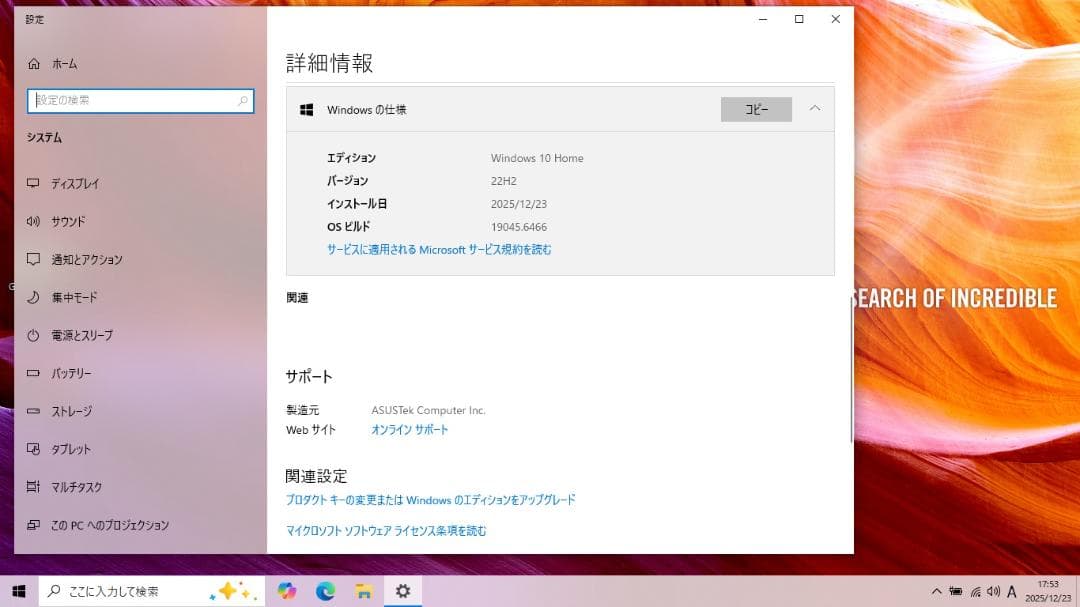The image size is (1080, 607).
Task: Open 集中モード settings page
Action: [x=74, y=298]
